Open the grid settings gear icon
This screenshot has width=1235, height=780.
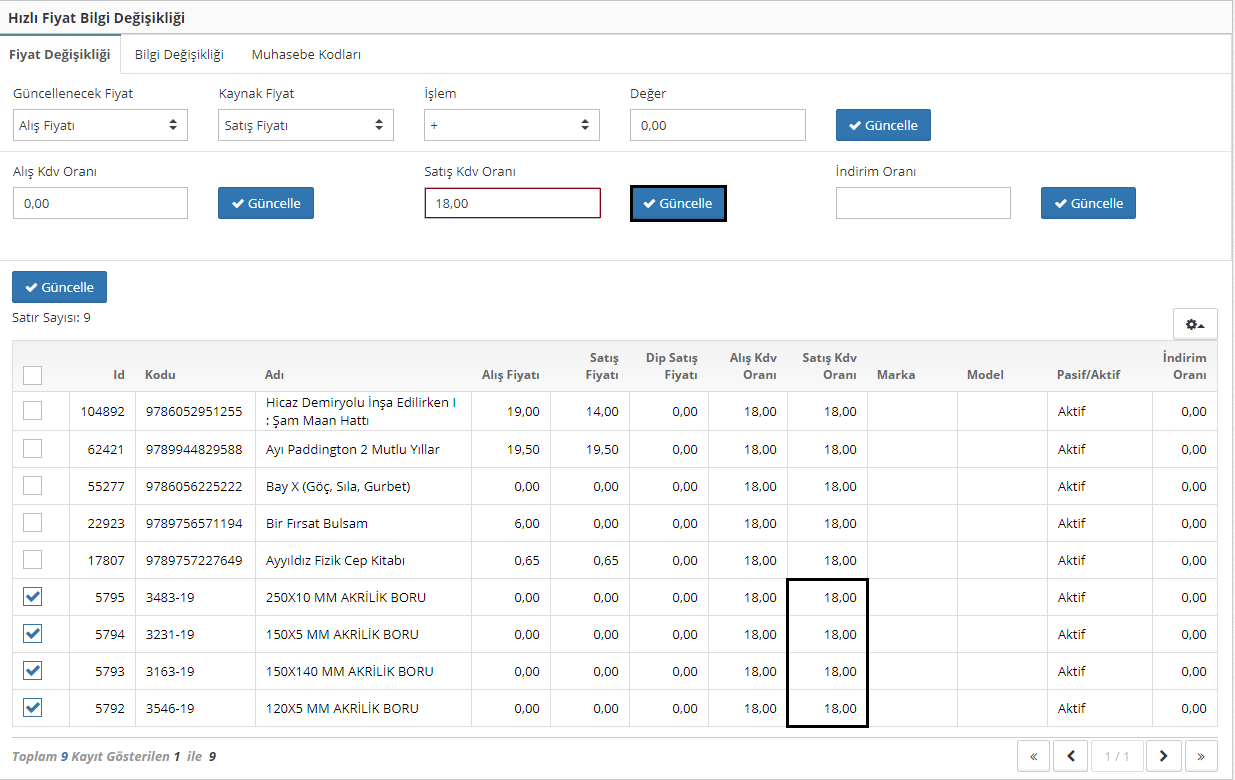(1194, 324)
